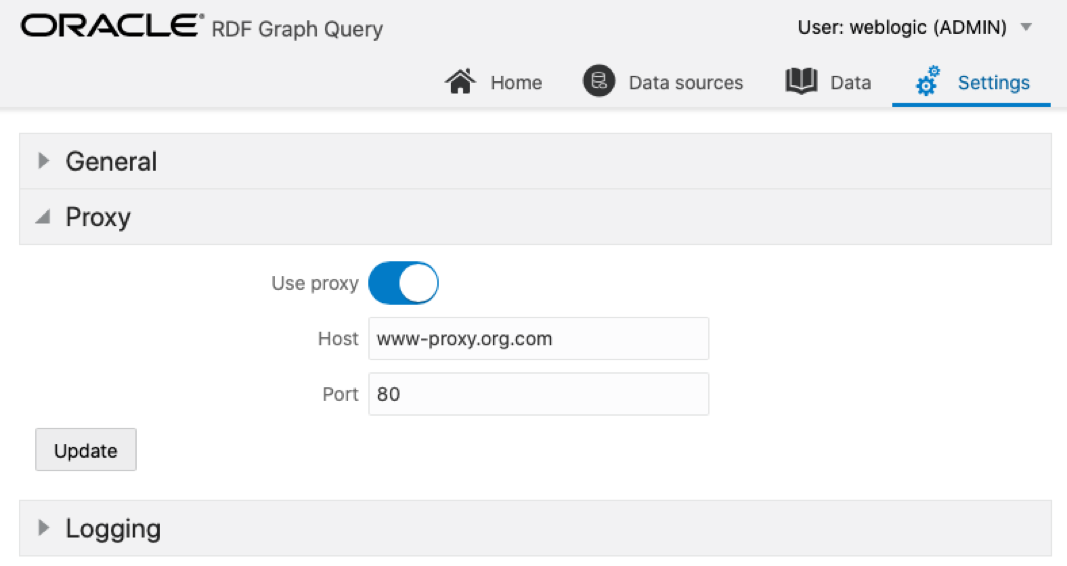Click the Logging section heading

113,529
